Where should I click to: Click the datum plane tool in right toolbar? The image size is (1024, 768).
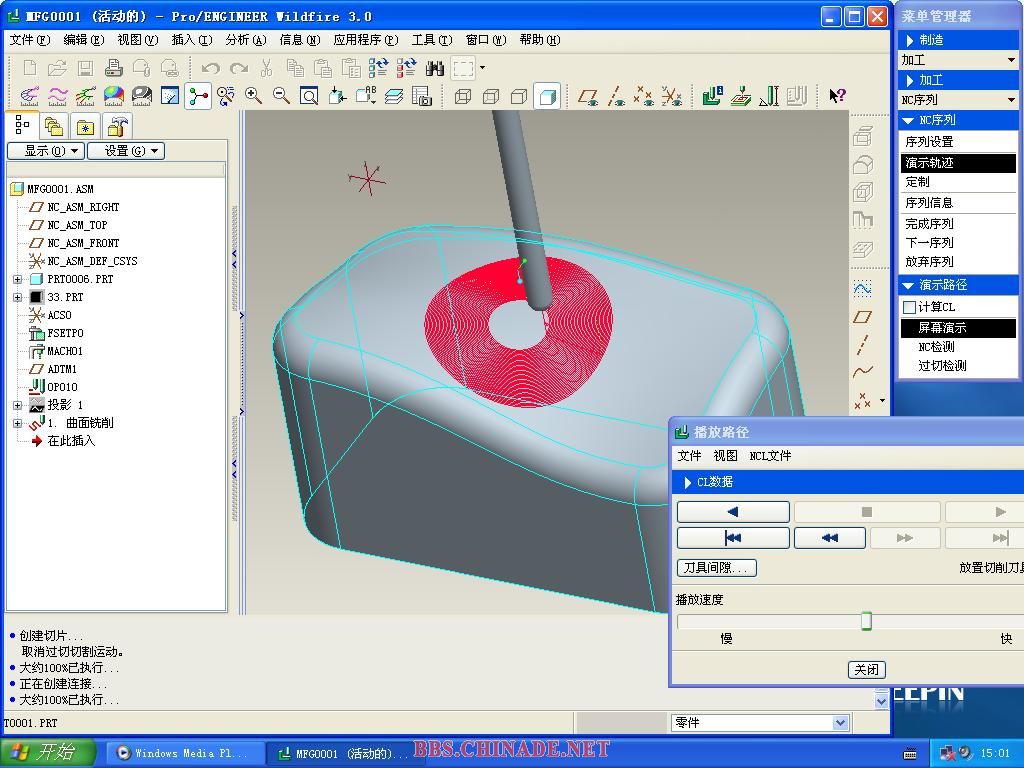click(863, 317)
